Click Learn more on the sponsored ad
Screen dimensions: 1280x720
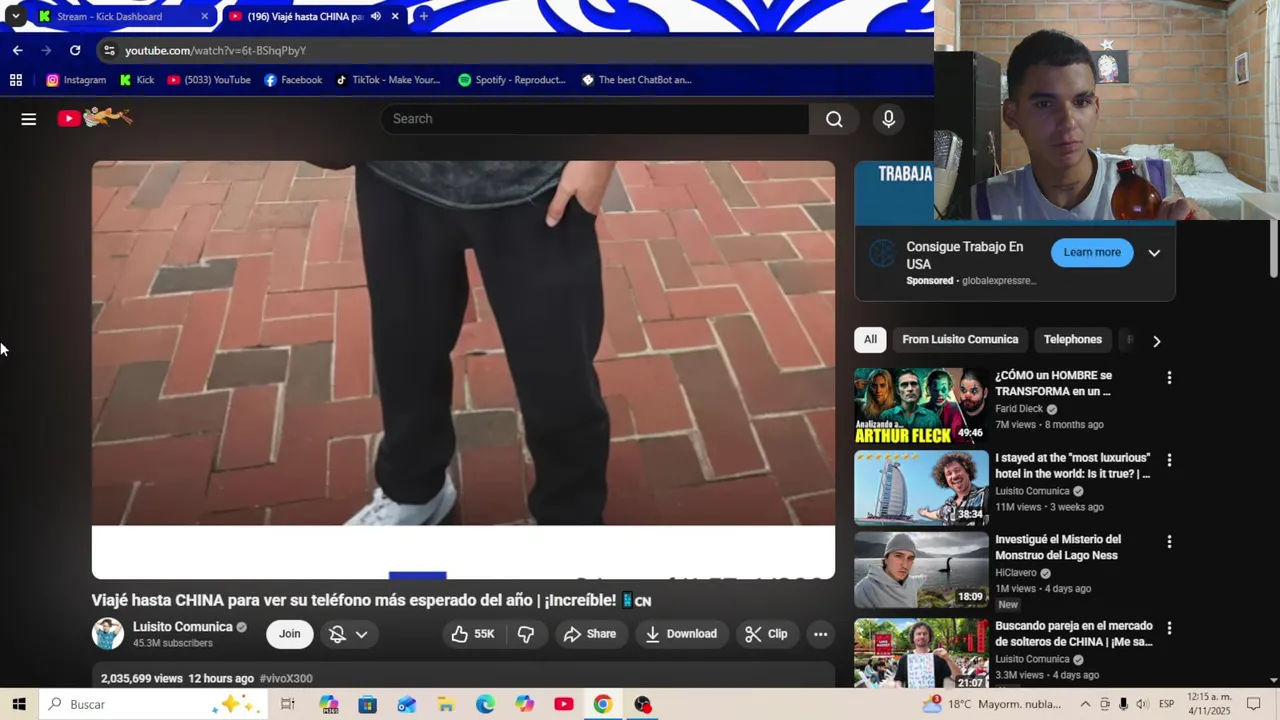click(1092, 253)
